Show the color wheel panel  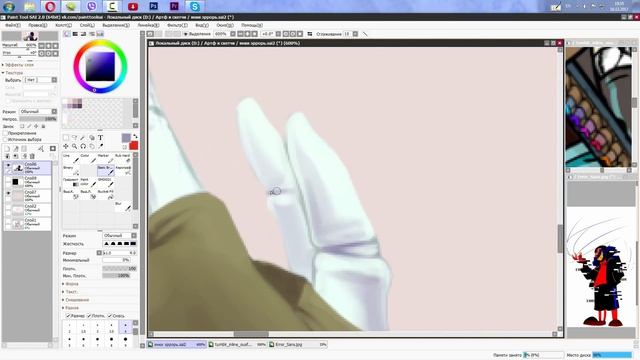(x=67, y=34)
